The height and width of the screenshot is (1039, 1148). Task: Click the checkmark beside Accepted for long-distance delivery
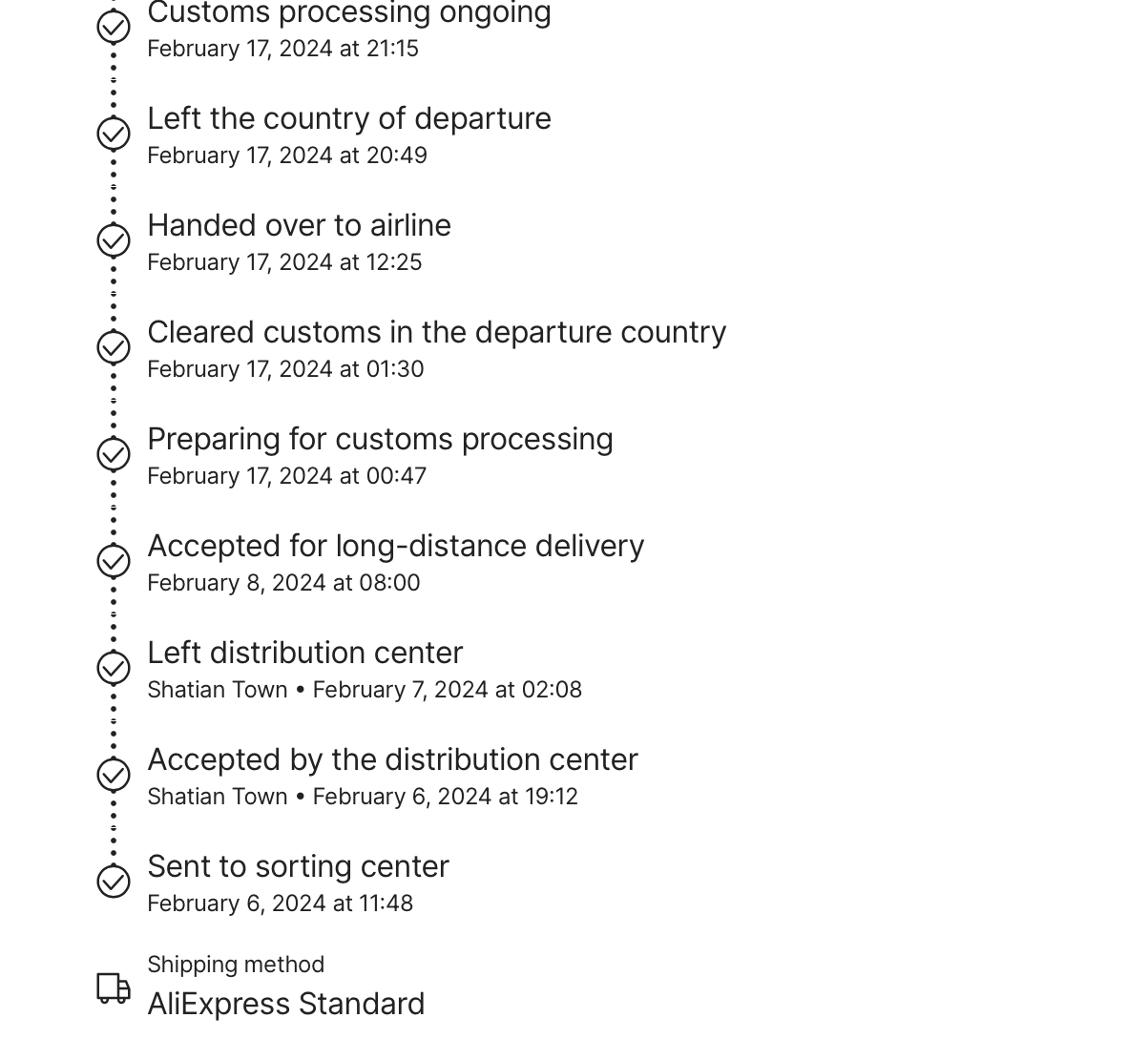click(114, 561)
